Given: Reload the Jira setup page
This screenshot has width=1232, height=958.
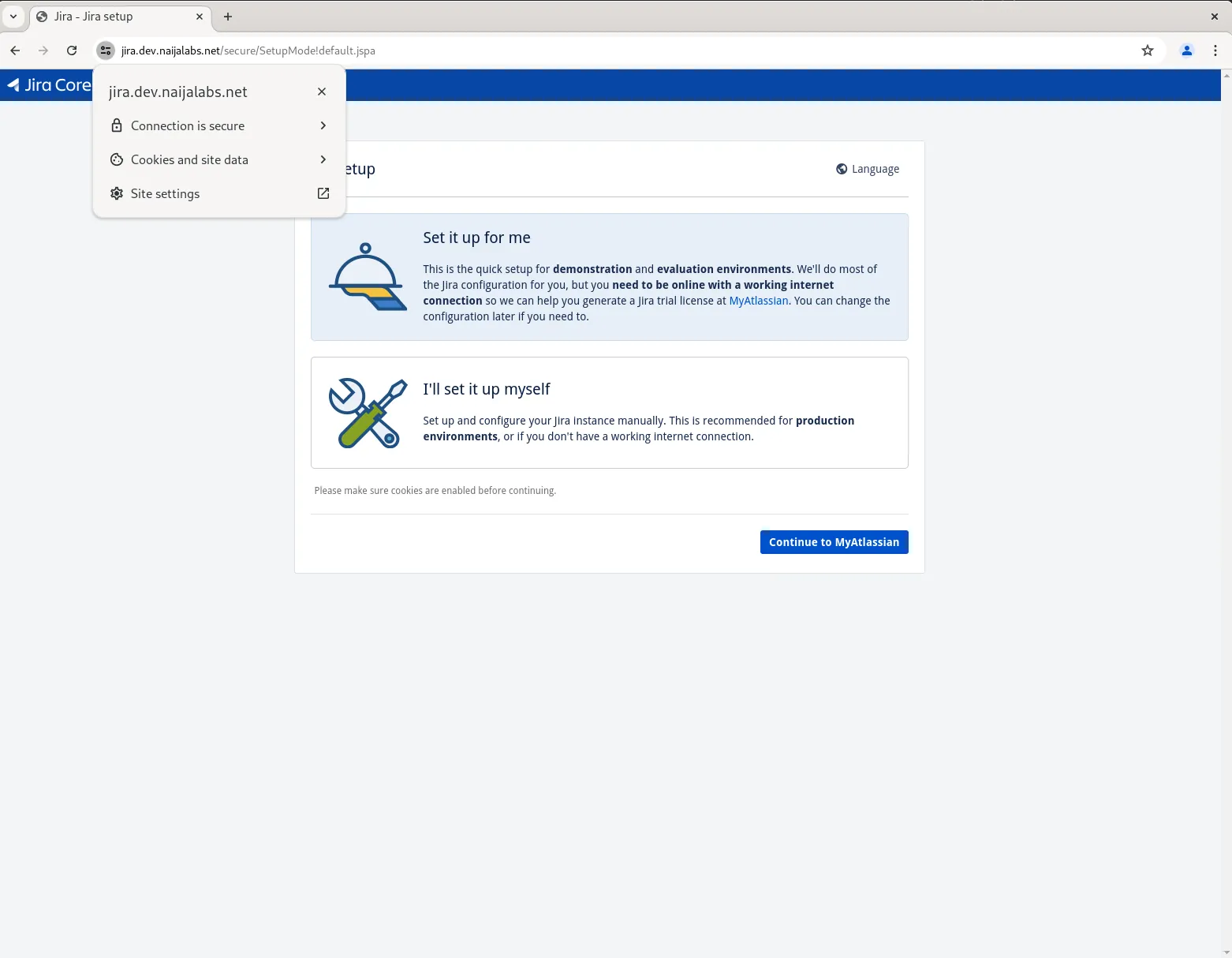Looking at the screenshot, I should tap(72, 51).
